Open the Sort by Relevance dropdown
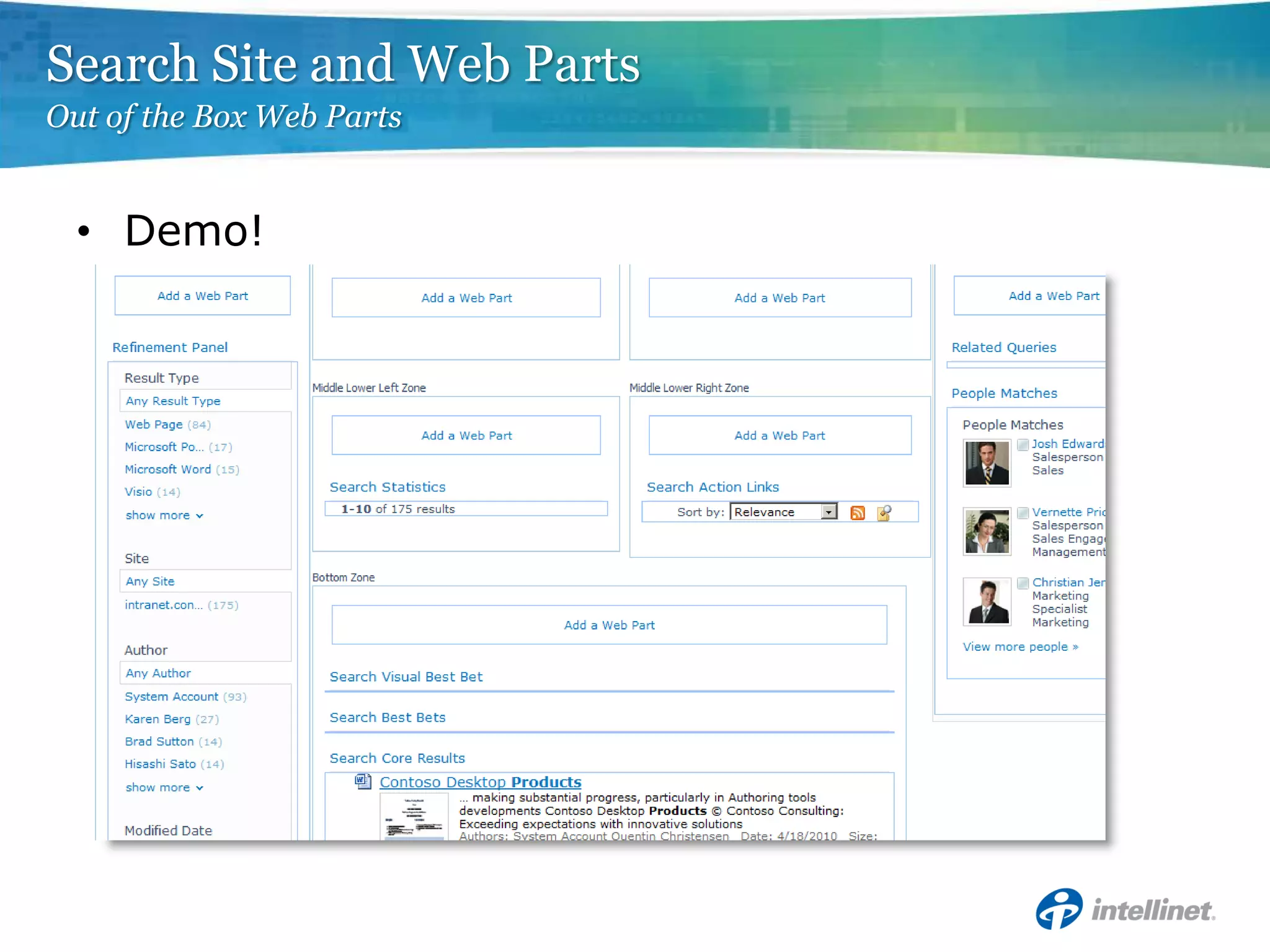 click(x=784, y=512)
